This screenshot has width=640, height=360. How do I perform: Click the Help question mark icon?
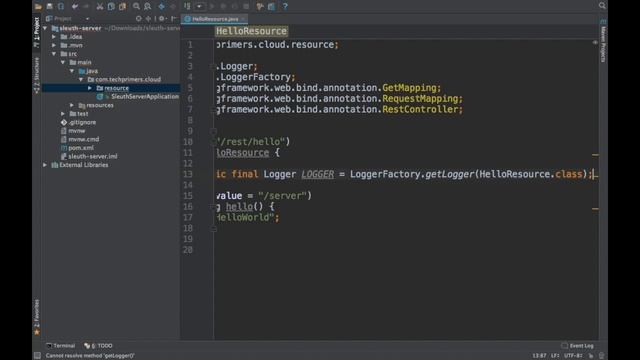click(x=285, y=6)
